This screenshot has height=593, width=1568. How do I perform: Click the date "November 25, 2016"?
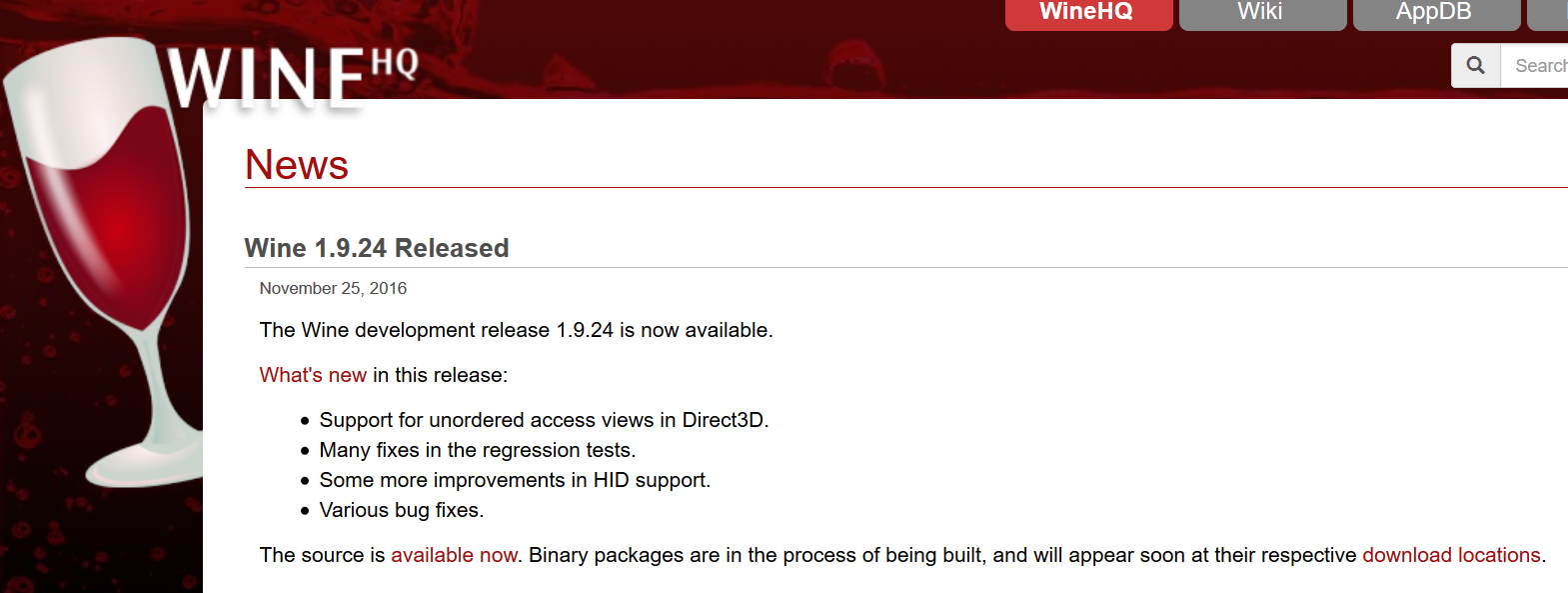(x=333, y=288)
